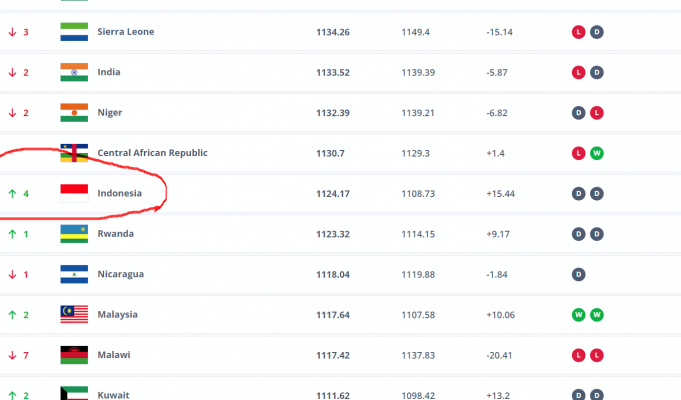The image size is (681, 400).
Task: Click the Malawi flag icon
Action: 74,355
